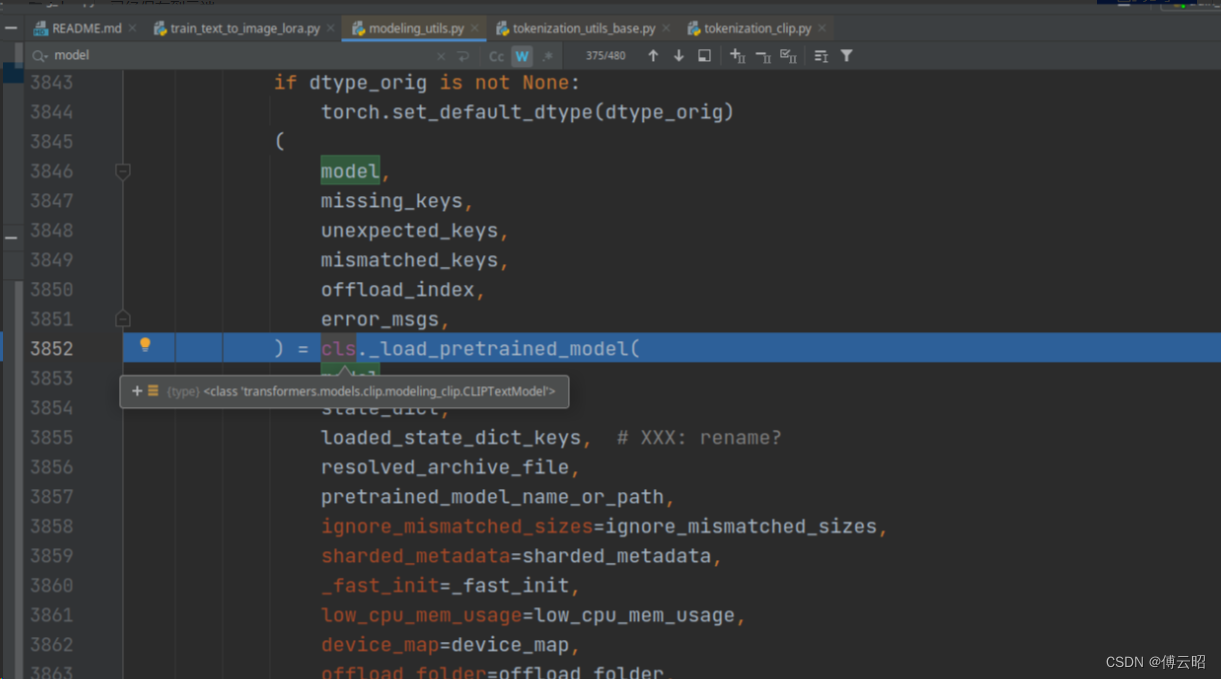Image resolution: width=1221 pixels, height=679 pixels.
Task: Click the lightbulb intention icon on line 3852
Action: (x=145, y=346)
